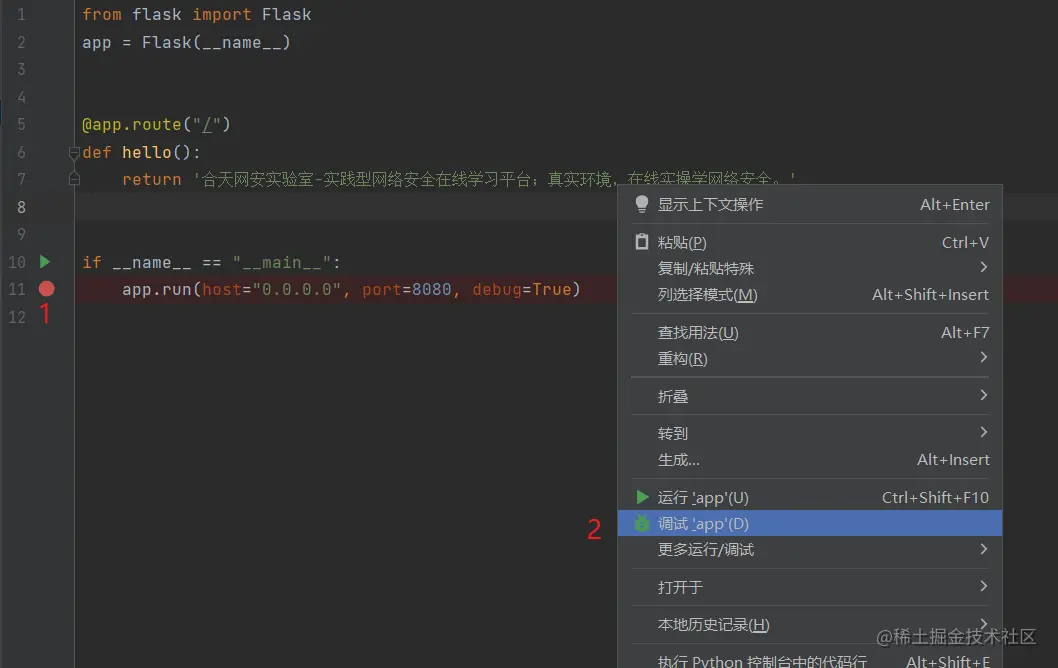Choose 显示上下文操作 from the context menu
Screen dimensions: 1058x668
[810, 204]
